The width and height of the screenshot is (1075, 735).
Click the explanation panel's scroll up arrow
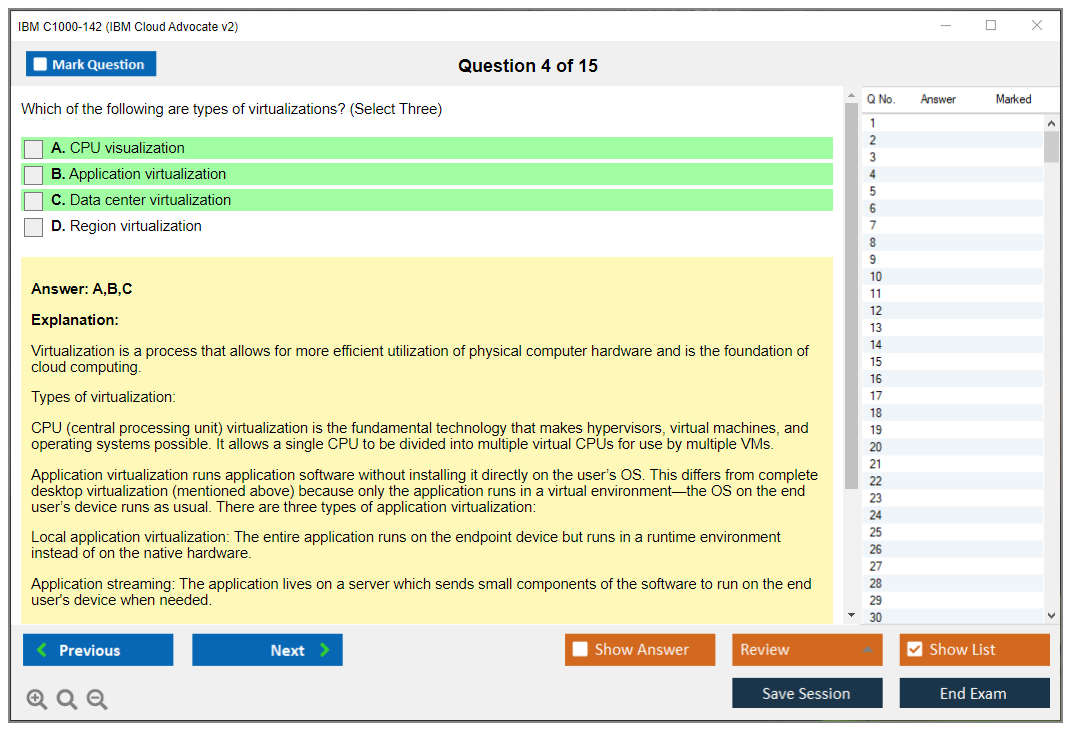851,96
